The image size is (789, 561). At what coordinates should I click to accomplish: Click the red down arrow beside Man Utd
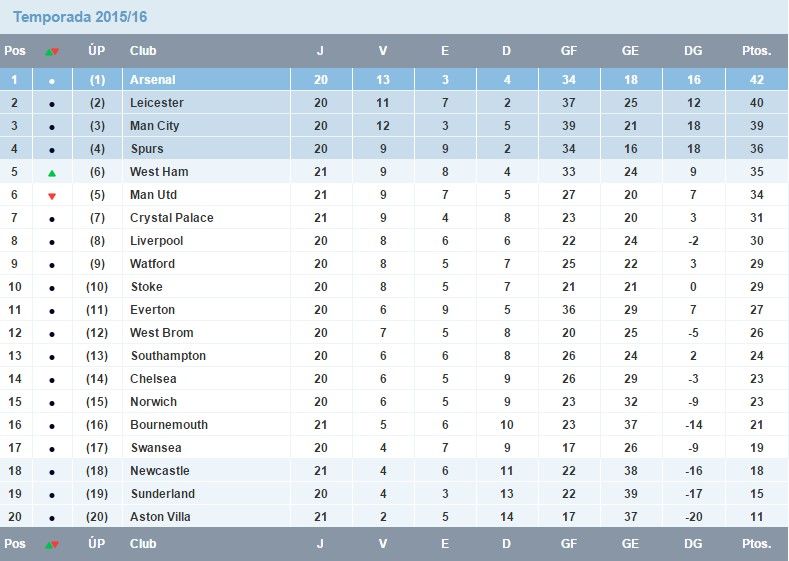(x=52, y=196)
